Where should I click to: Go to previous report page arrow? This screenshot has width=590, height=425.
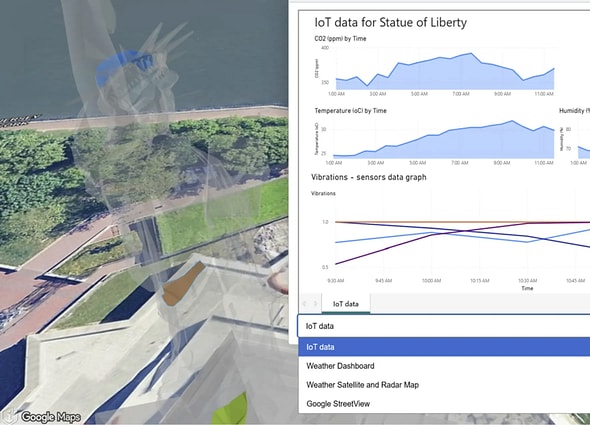tap(305, 304)
